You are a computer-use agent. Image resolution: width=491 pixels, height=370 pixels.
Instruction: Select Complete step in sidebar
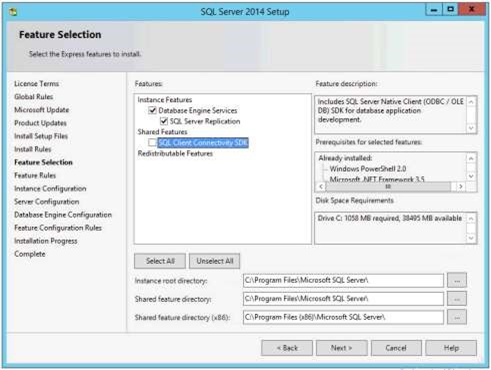[x=29, y=254]
